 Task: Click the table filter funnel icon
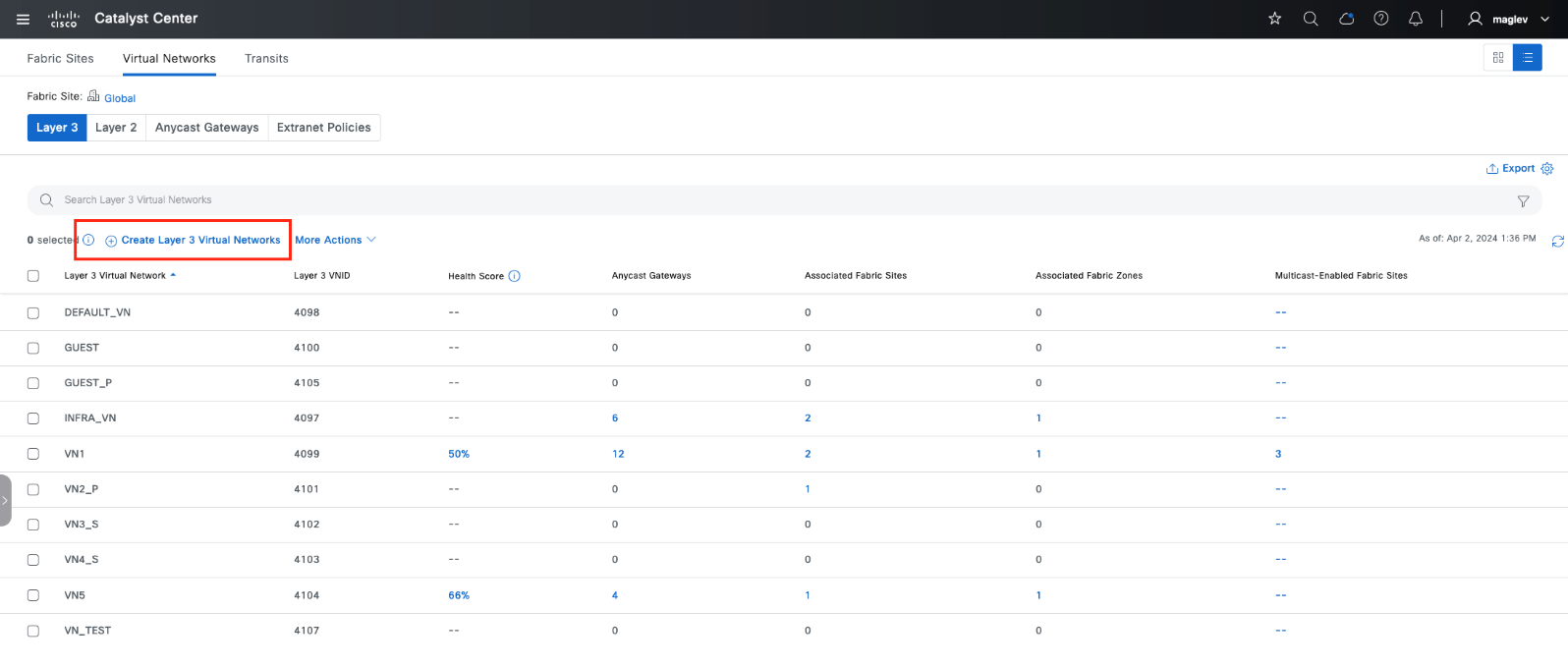1523,200
